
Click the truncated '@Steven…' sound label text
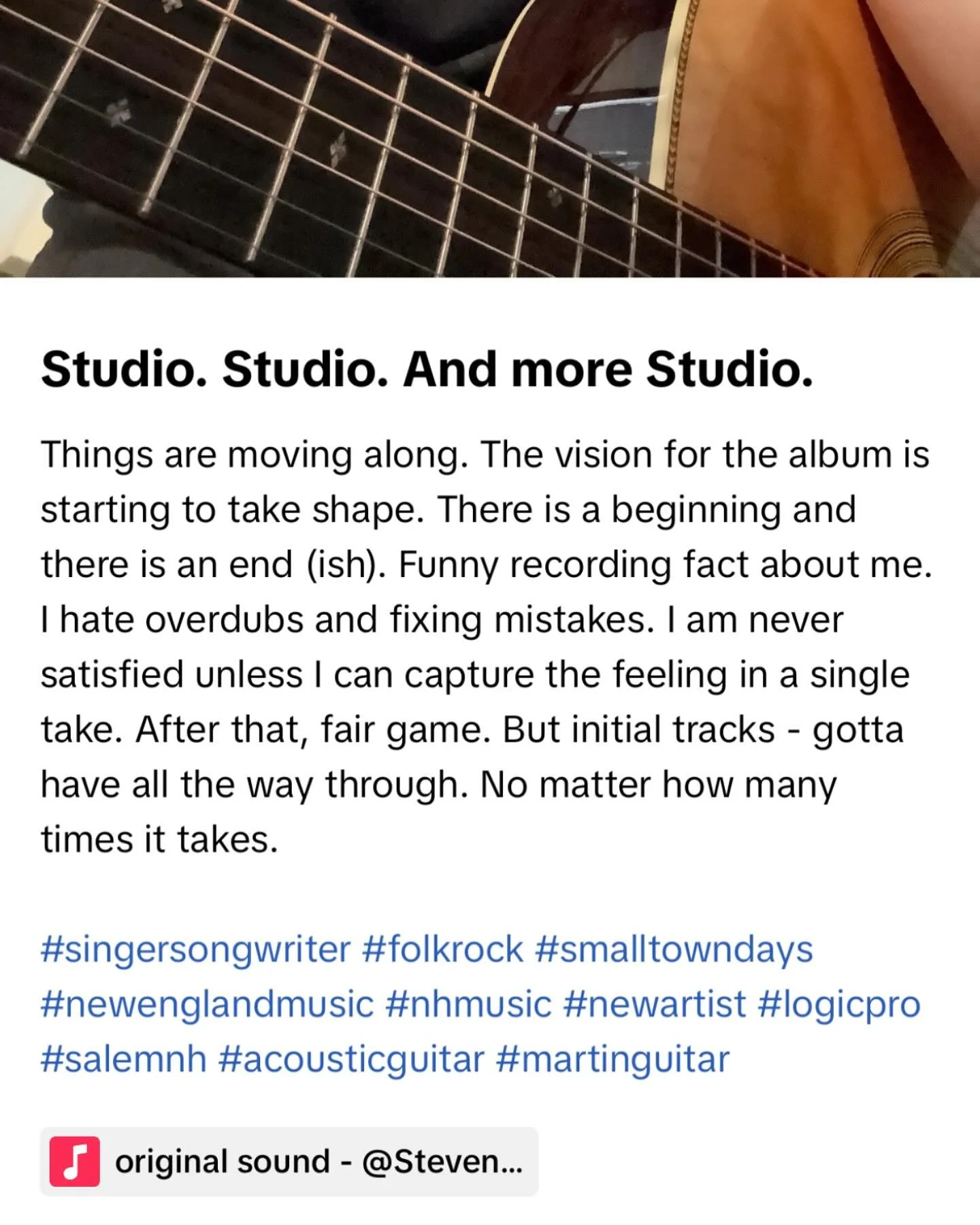(442, 1162)
